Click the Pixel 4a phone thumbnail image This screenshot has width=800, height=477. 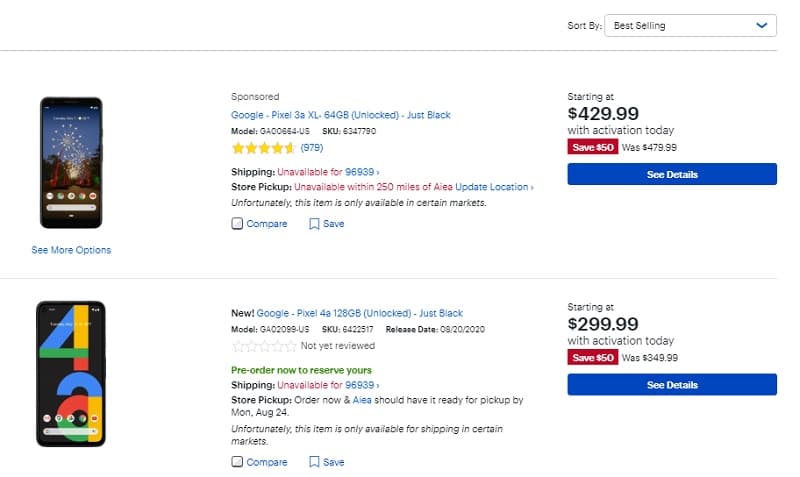71,374
